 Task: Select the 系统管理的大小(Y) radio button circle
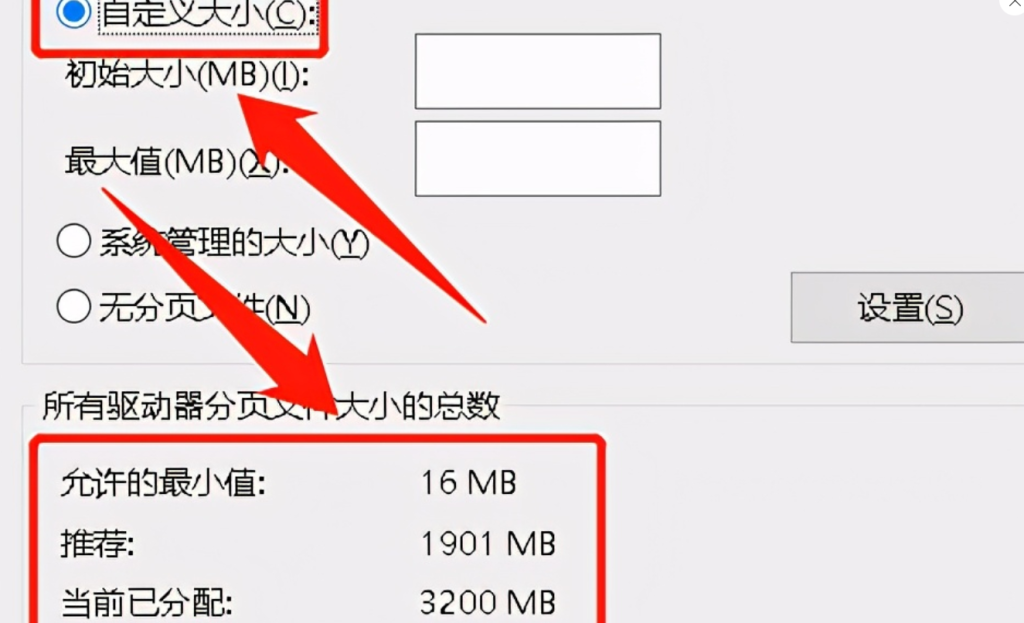click(74, 241)
